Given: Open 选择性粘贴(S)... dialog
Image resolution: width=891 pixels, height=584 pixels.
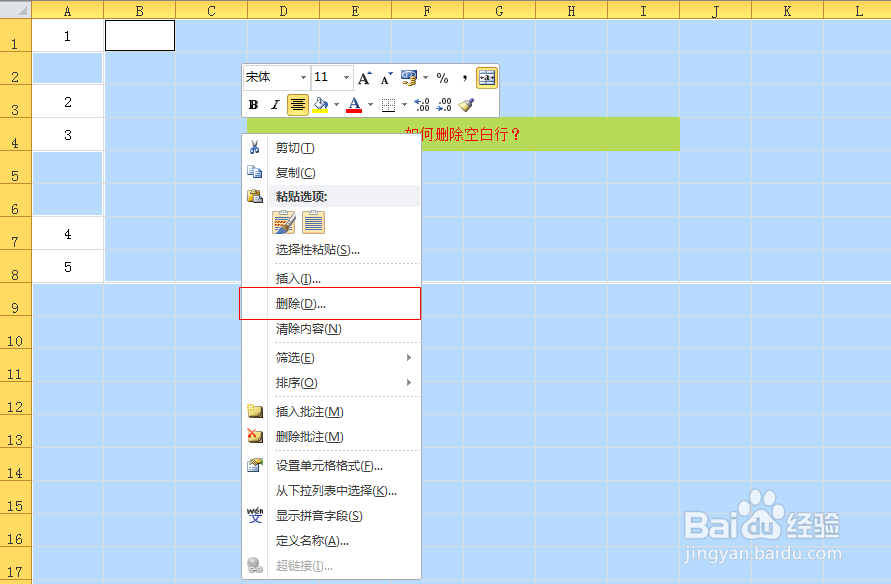Looking at the screenshot, I should [331, 249].
